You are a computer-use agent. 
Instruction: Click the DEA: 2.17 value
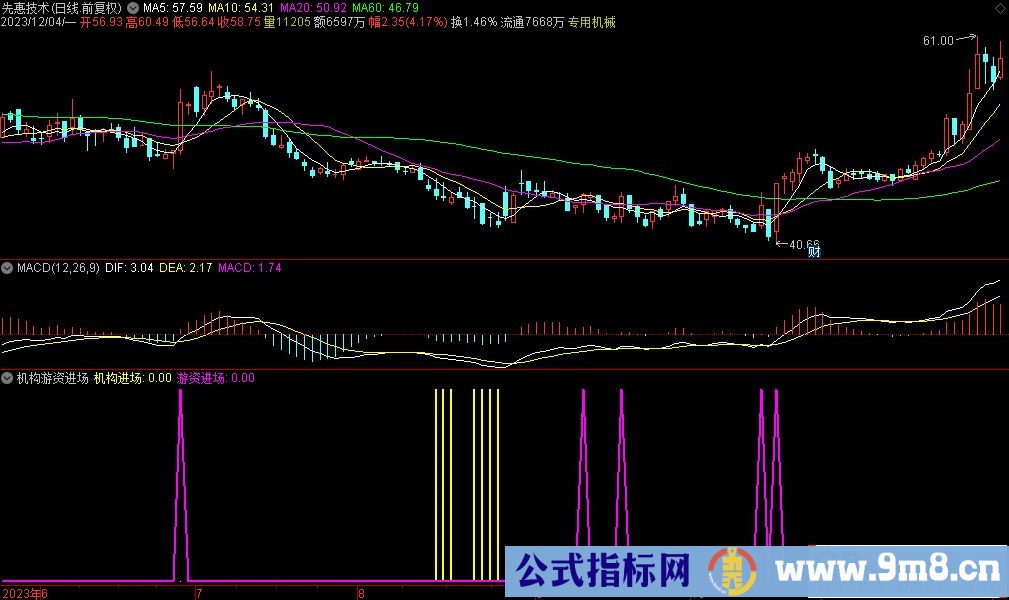pyautogui.click(x=185, y=268)
